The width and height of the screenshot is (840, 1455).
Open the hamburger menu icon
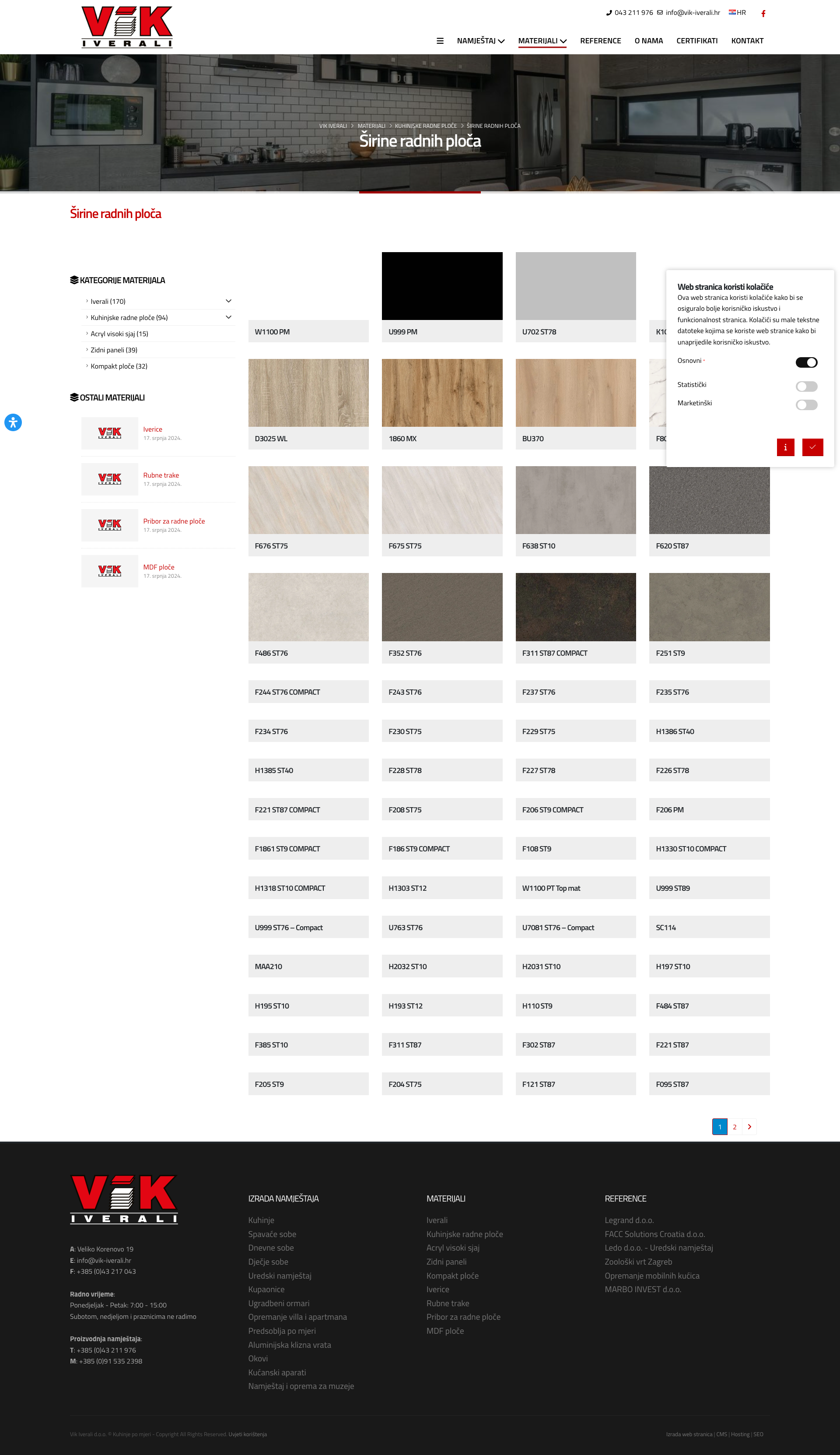tap(440, 41)
